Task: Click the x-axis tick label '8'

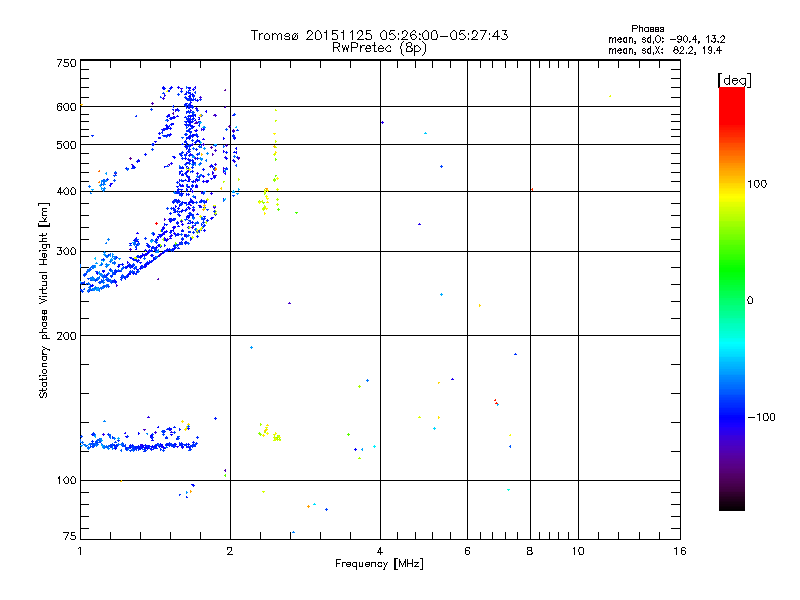Action: coord(530,551)
